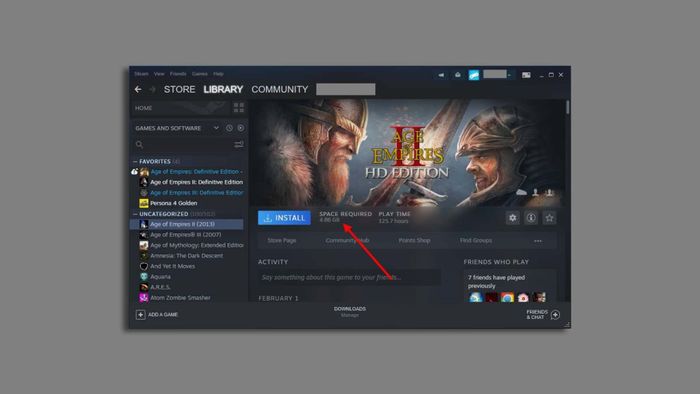Sort by recent activity clock icon
The image size is (700, 394).
pos(229,128)
